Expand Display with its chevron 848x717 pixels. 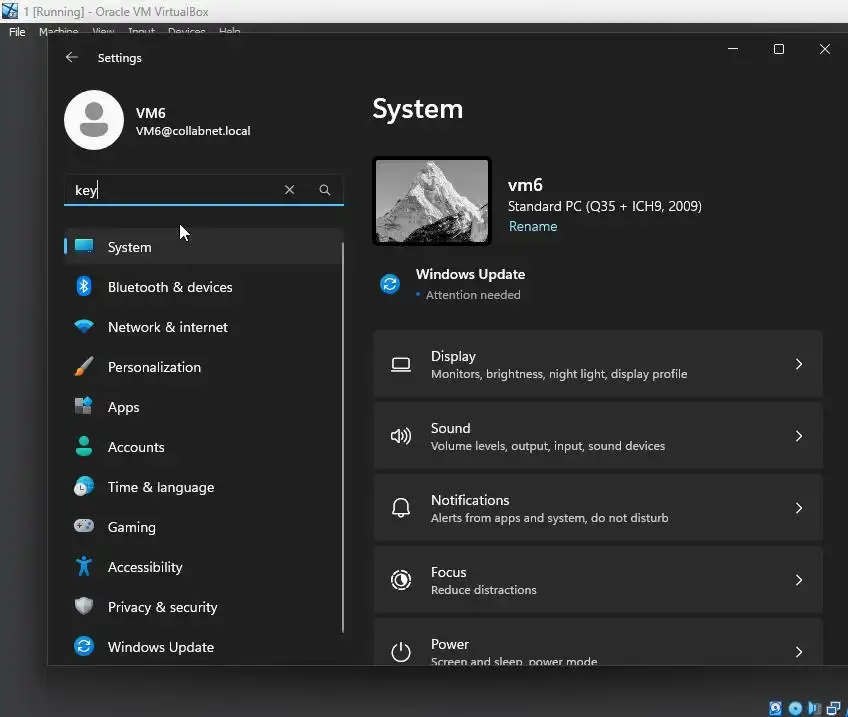tap(799, 364)
